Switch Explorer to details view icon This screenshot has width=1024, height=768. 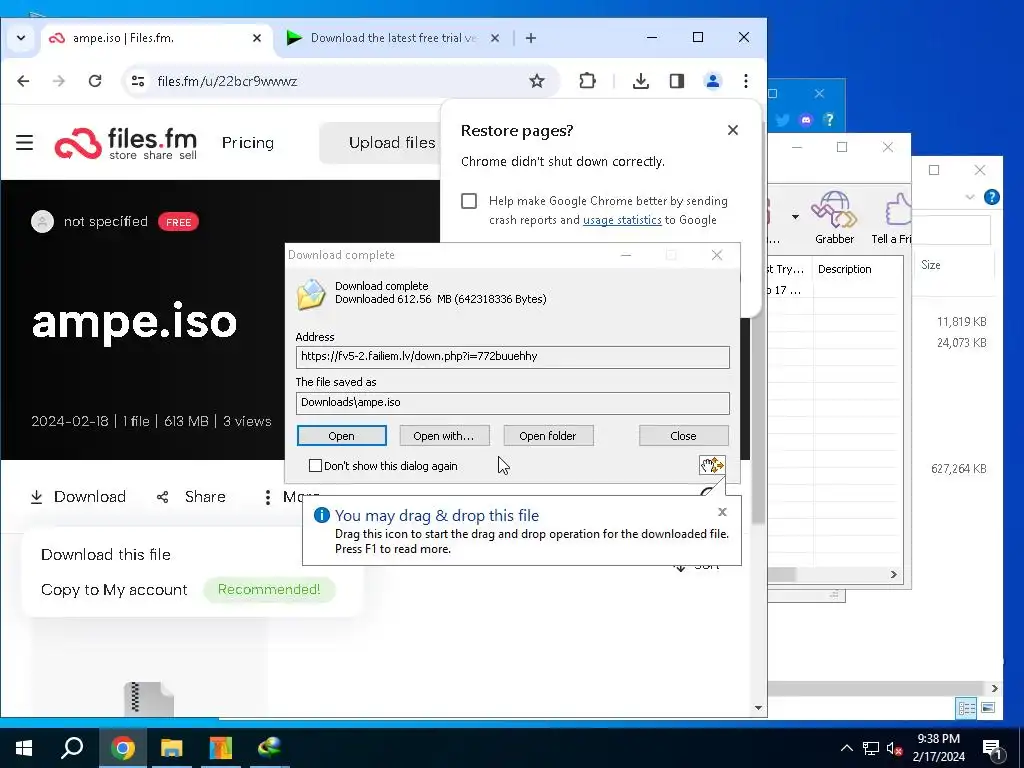tap(966, 708)
